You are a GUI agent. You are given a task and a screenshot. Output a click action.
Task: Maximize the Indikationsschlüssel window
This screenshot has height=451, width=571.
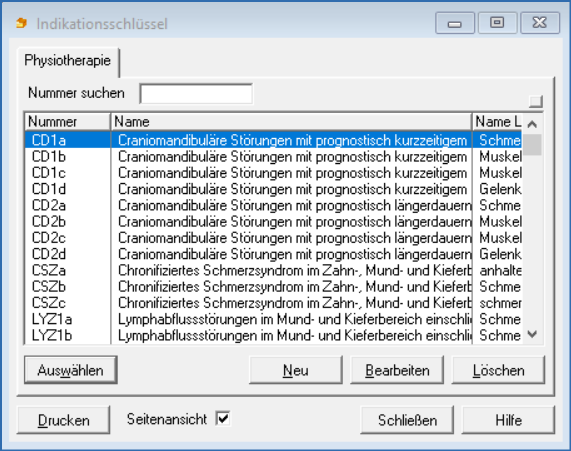click(x=497, y=23)
